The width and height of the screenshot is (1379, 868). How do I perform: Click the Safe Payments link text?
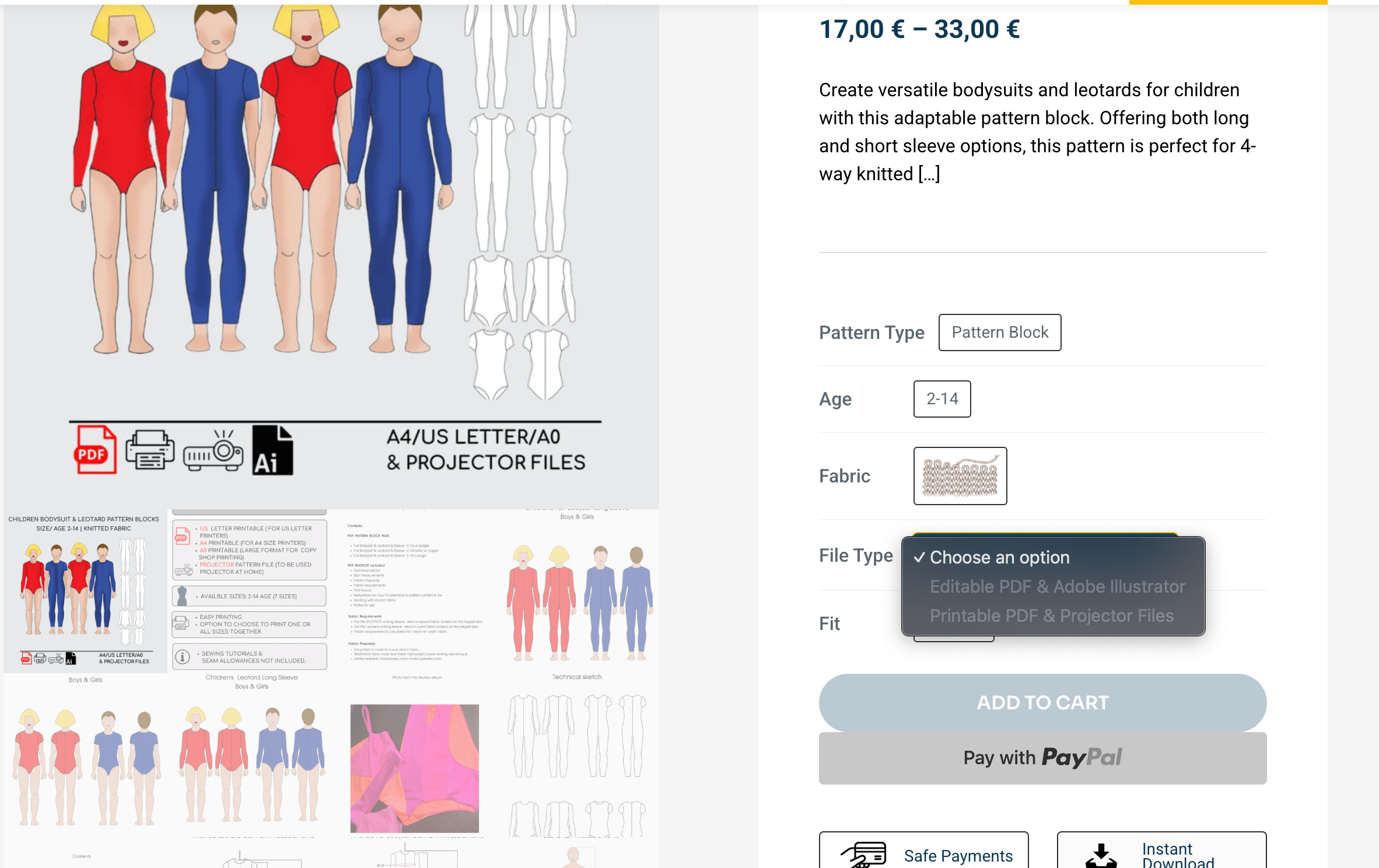coord(958,856)
